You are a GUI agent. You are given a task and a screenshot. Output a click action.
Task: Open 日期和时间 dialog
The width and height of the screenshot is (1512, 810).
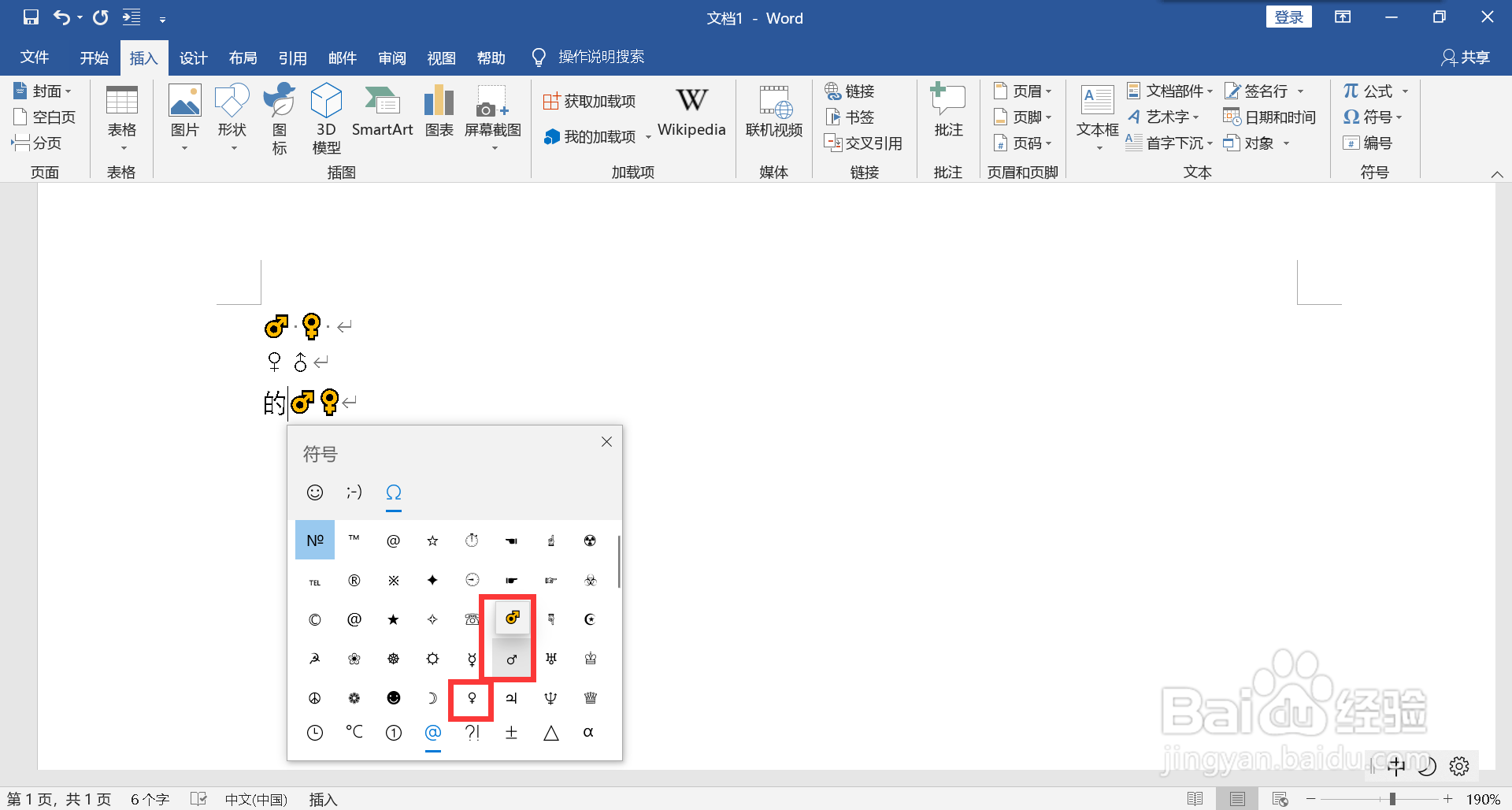coord(1269,117)
